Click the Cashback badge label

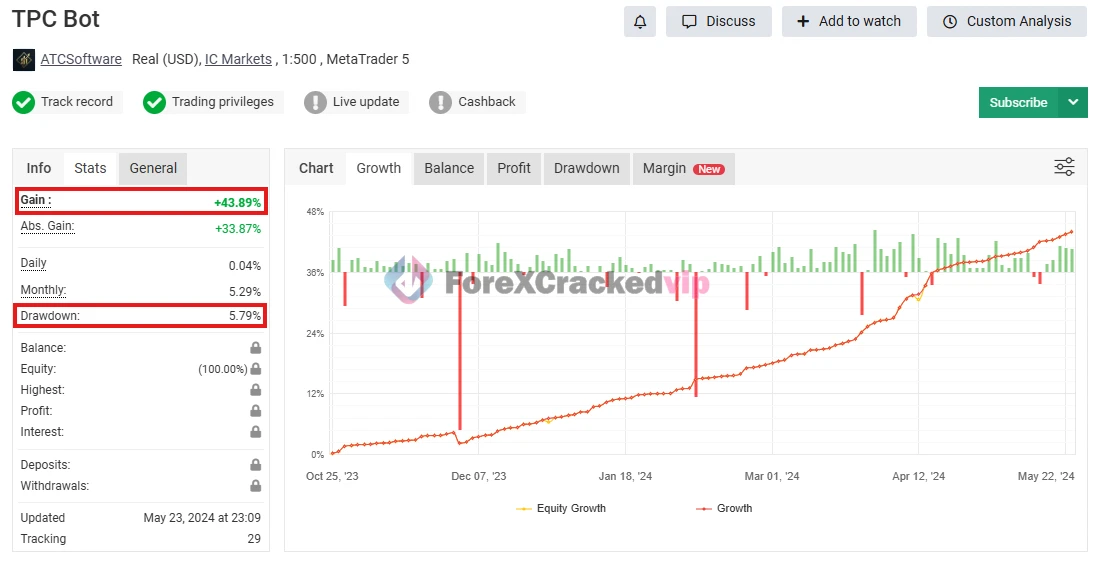(x=487, y=102)
